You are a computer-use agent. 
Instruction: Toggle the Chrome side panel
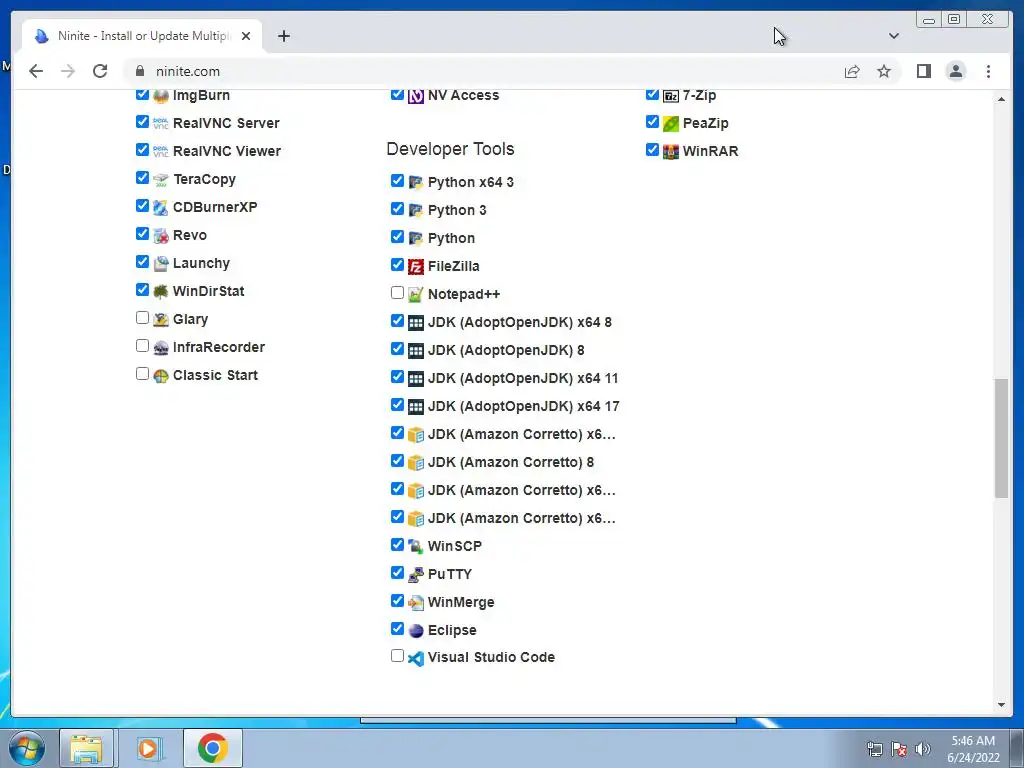click(x=923, y=71)
